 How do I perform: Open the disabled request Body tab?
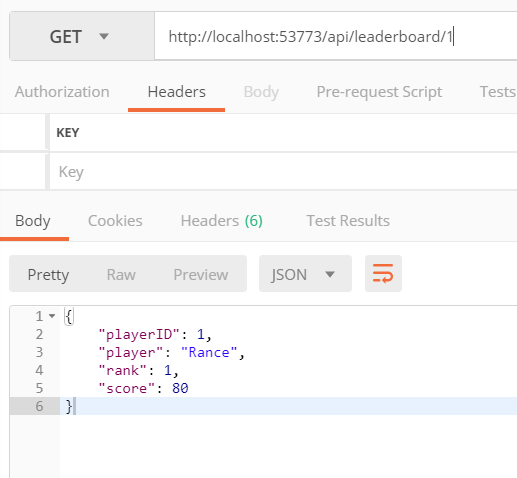[x=261, y=92]
